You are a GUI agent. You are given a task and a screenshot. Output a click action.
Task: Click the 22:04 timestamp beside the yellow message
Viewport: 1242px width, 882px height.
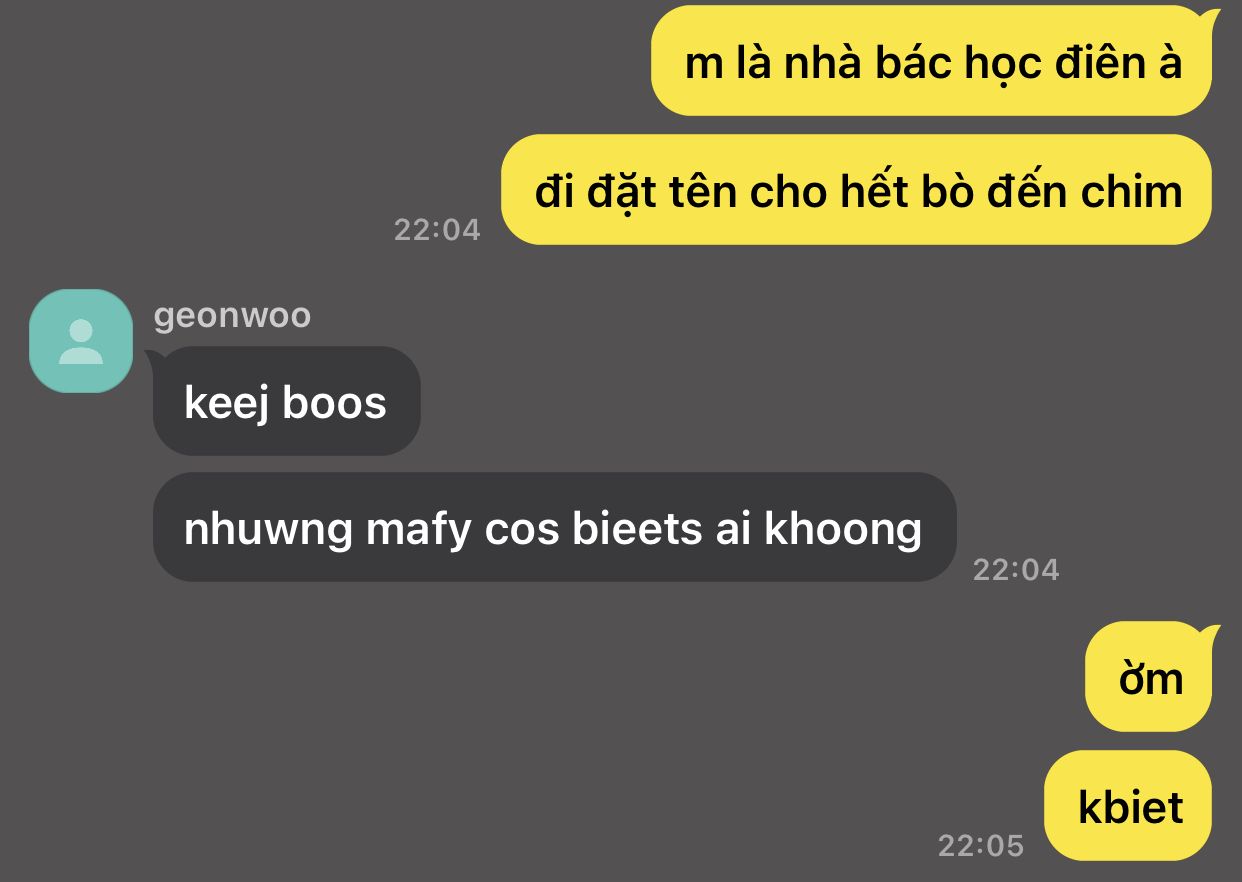coord(437,229)
